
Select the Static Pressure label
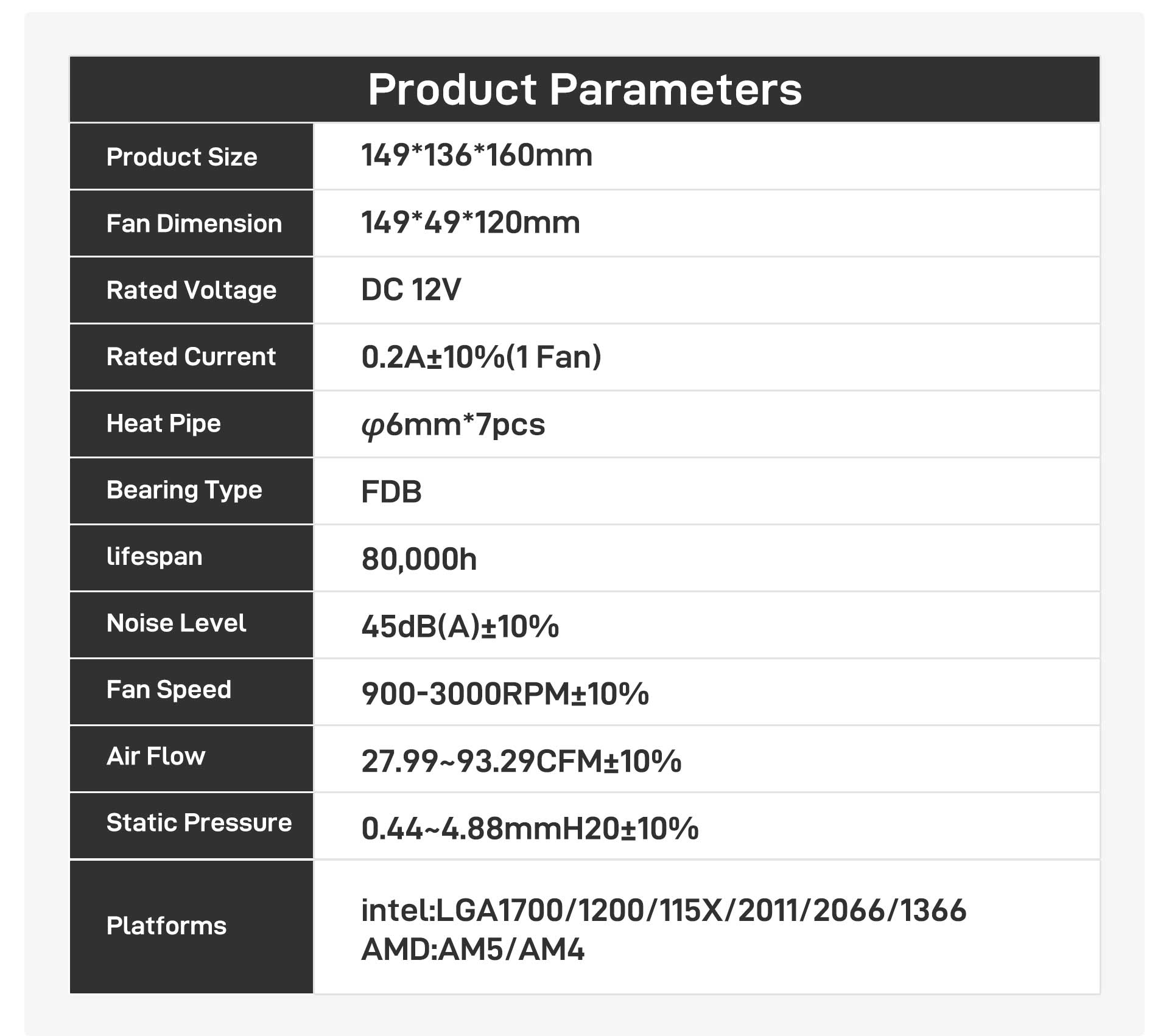pyautogui.click(x=199, y=822)
